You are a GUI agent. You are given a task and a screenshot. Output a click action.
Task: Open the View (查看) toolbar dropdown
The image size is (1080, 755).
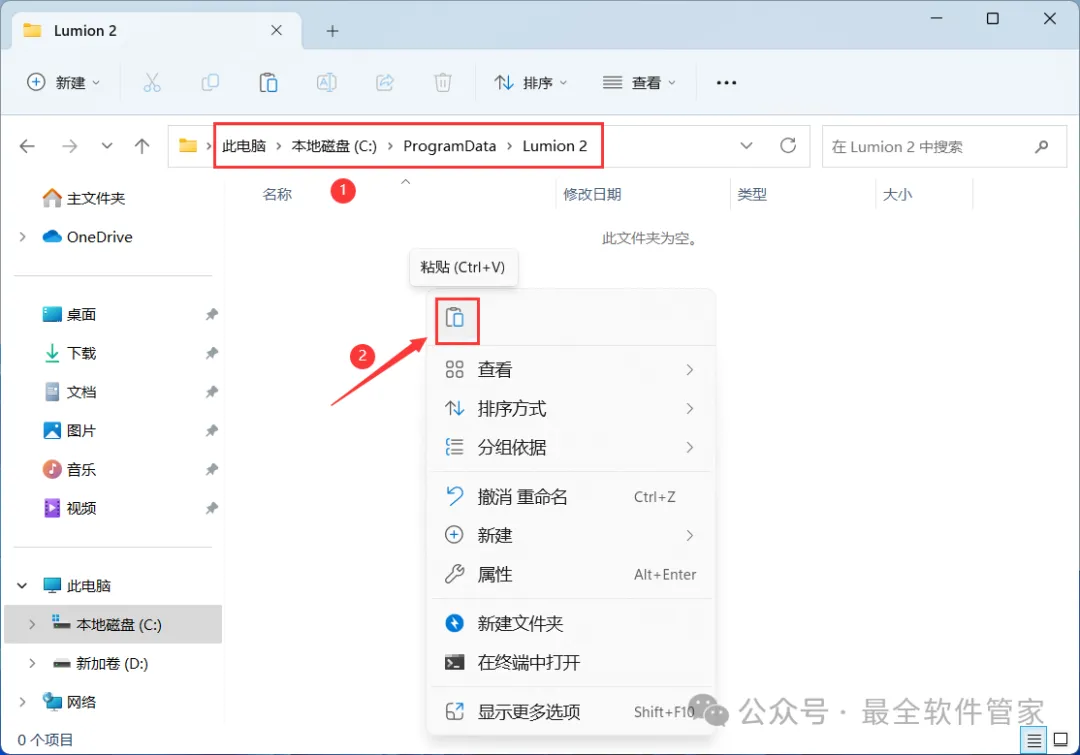(639, 83)
